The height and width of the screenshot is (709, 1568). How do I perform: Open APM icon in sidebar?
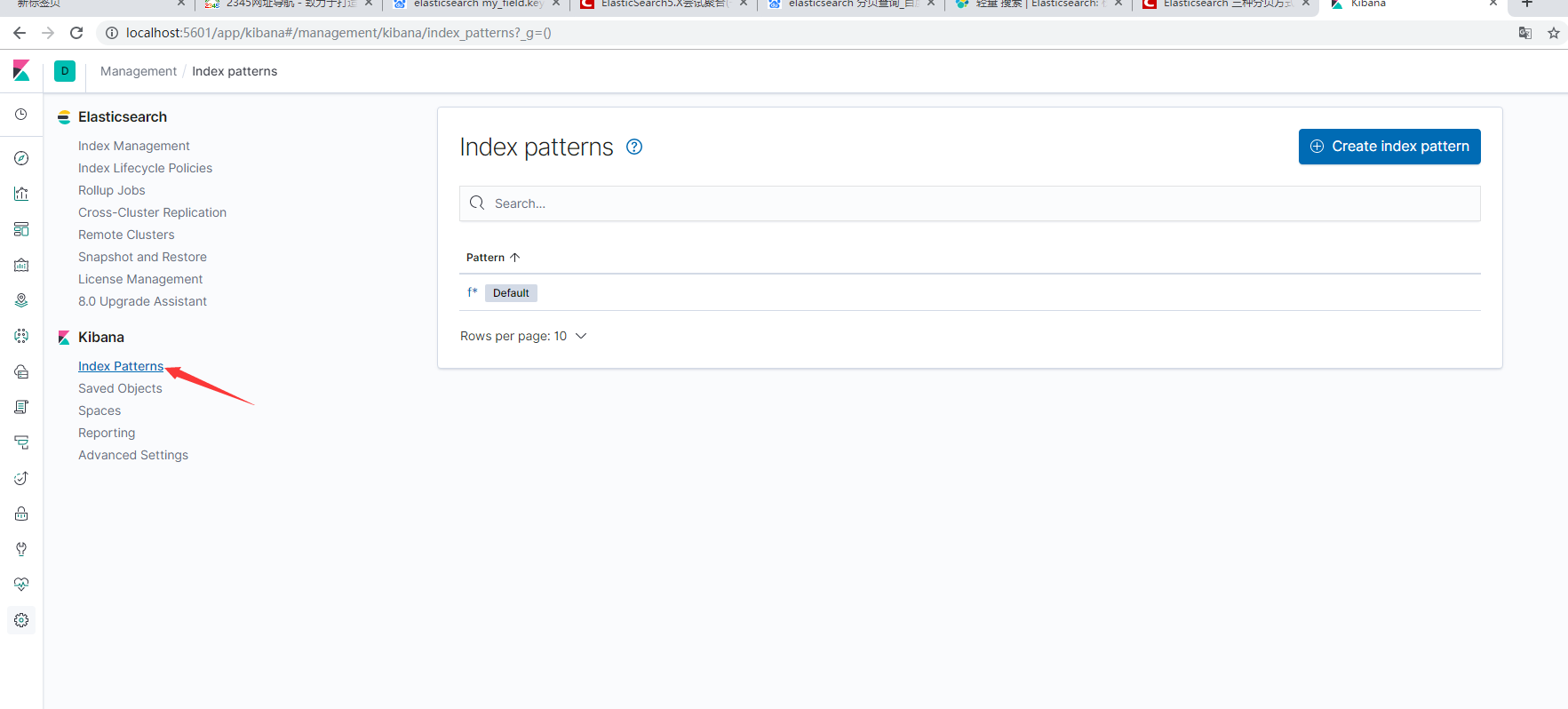[x=21, y=442]
